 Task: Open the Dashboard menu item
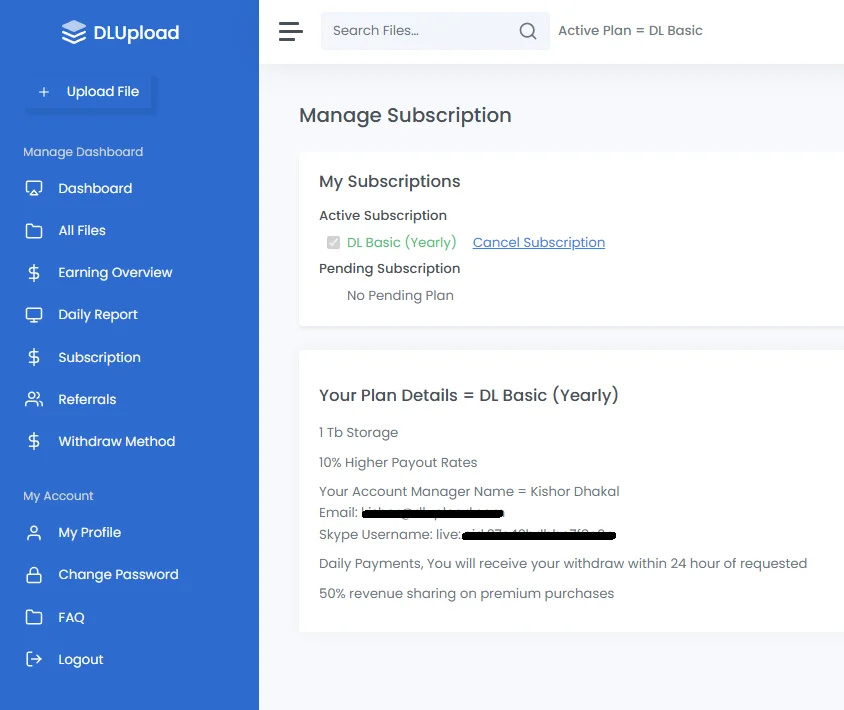point(95,188)
